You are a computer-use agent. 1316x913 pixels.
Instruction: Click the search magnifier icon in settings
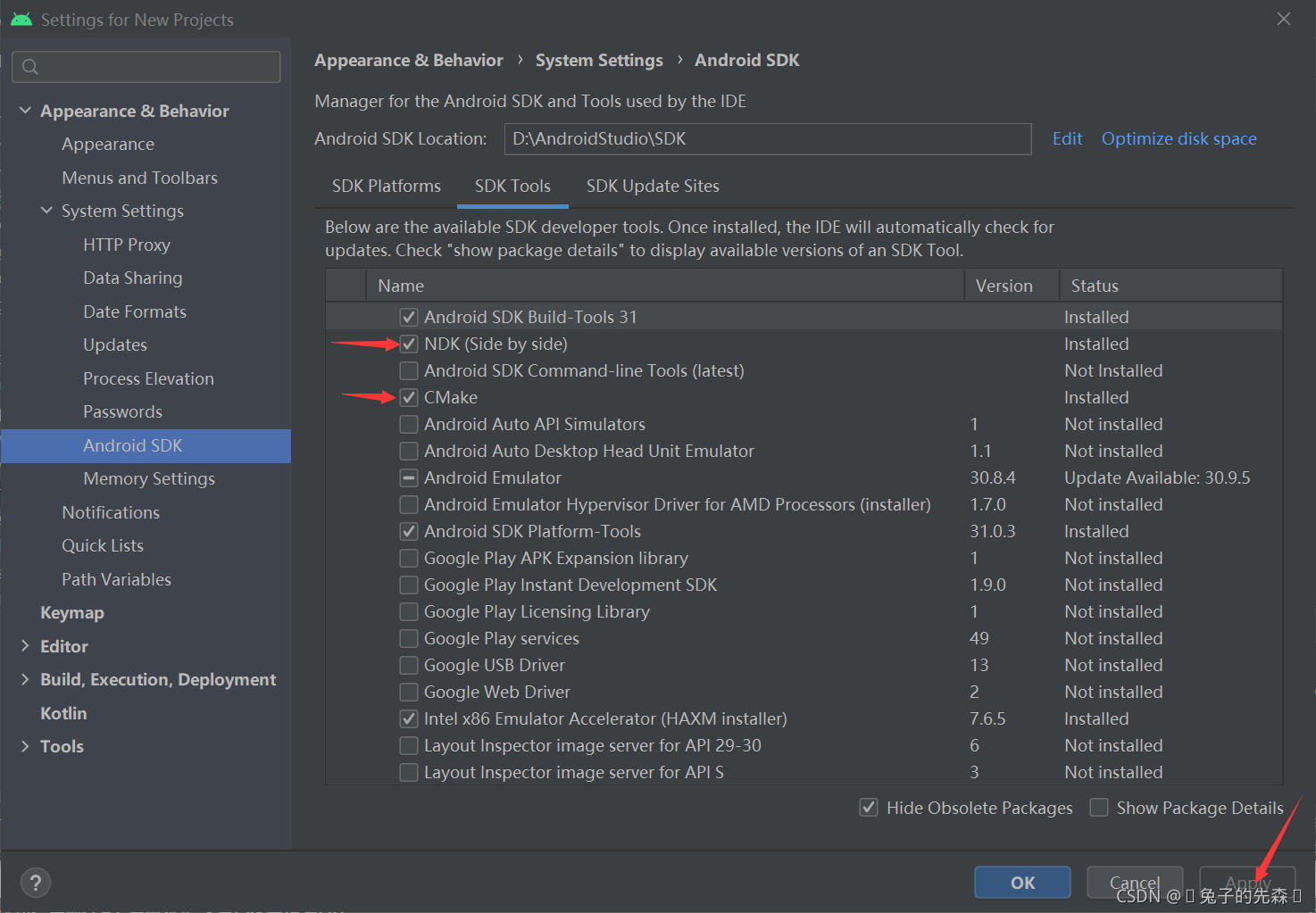pyautogui.click(x=30, y=67)
